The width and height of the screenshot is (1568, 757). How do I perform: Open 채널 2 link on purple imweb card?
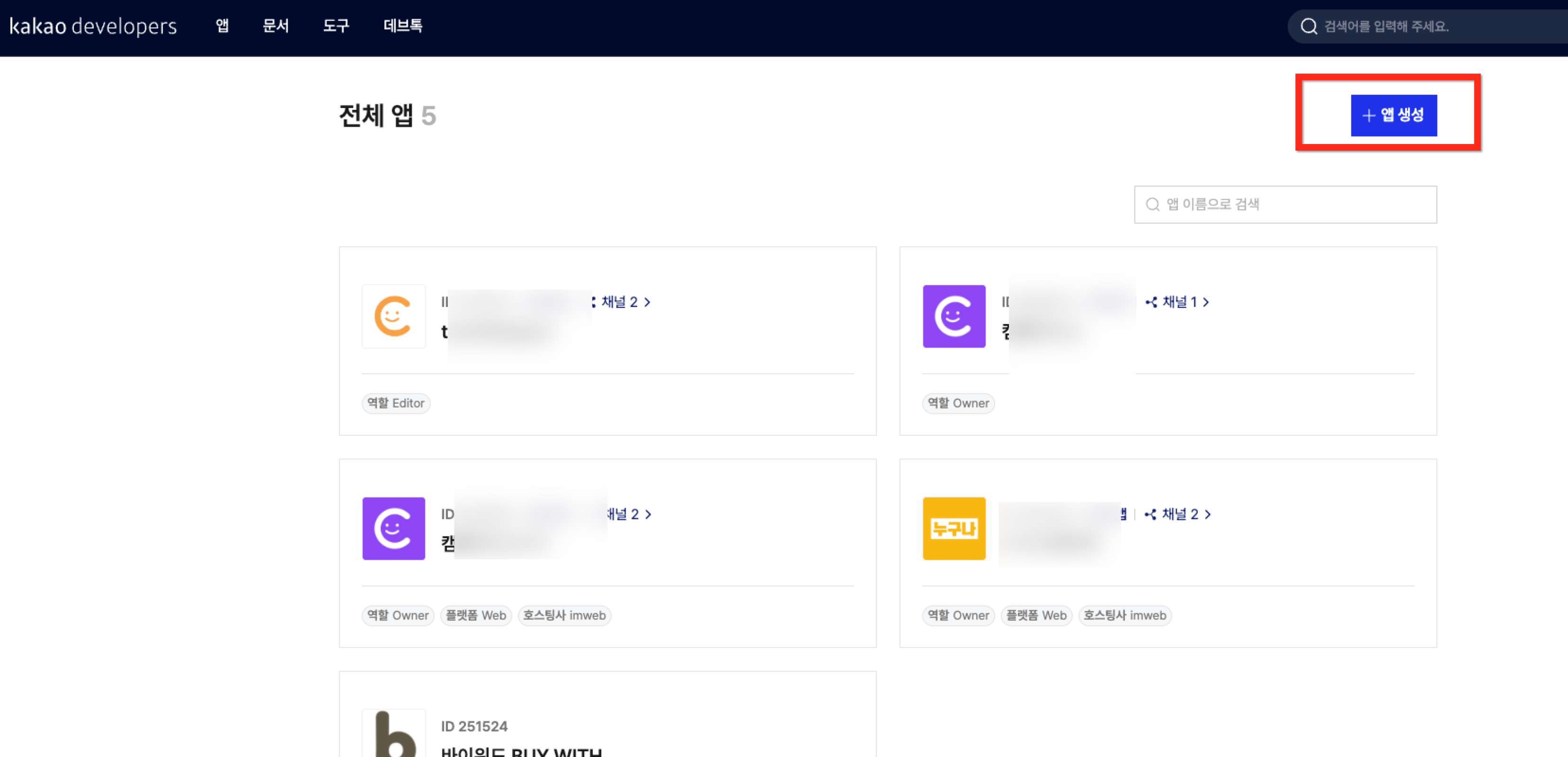(629, 514)
